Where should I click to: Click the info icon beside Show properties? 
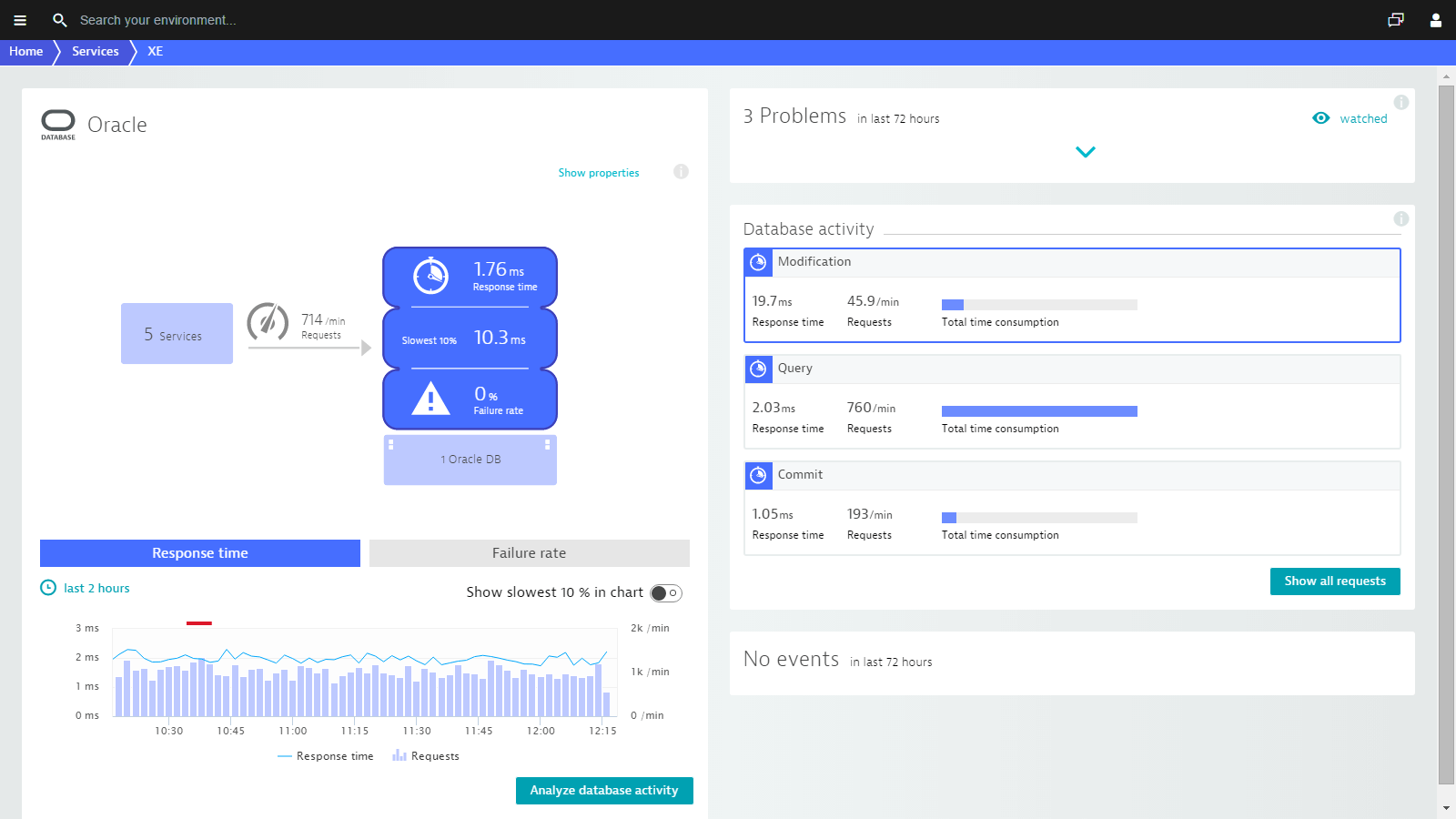[x=681, y=172]
